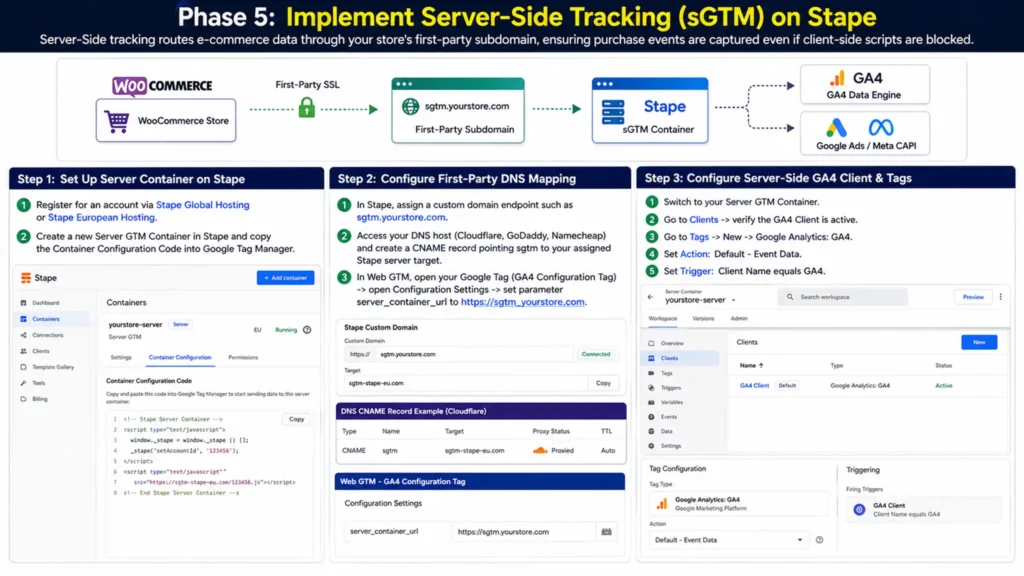
Task: Open the Default - Event Data action dropdown
Action: point(728,540)
